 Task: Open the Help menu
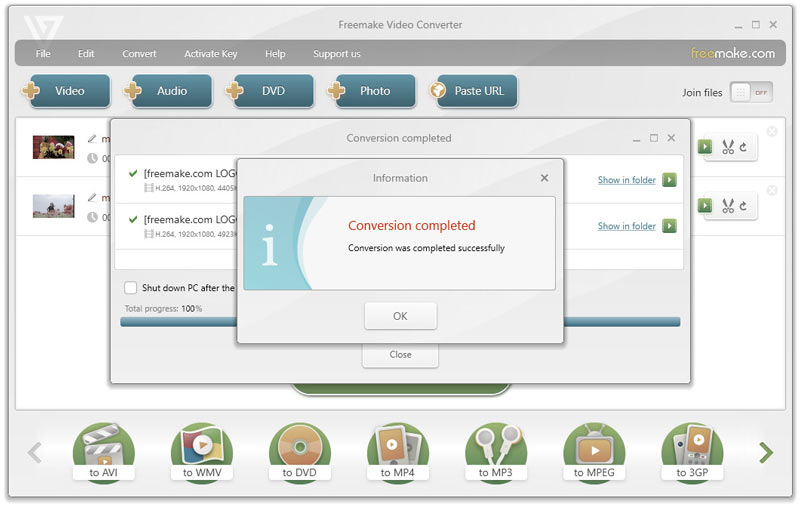[275, 54]
